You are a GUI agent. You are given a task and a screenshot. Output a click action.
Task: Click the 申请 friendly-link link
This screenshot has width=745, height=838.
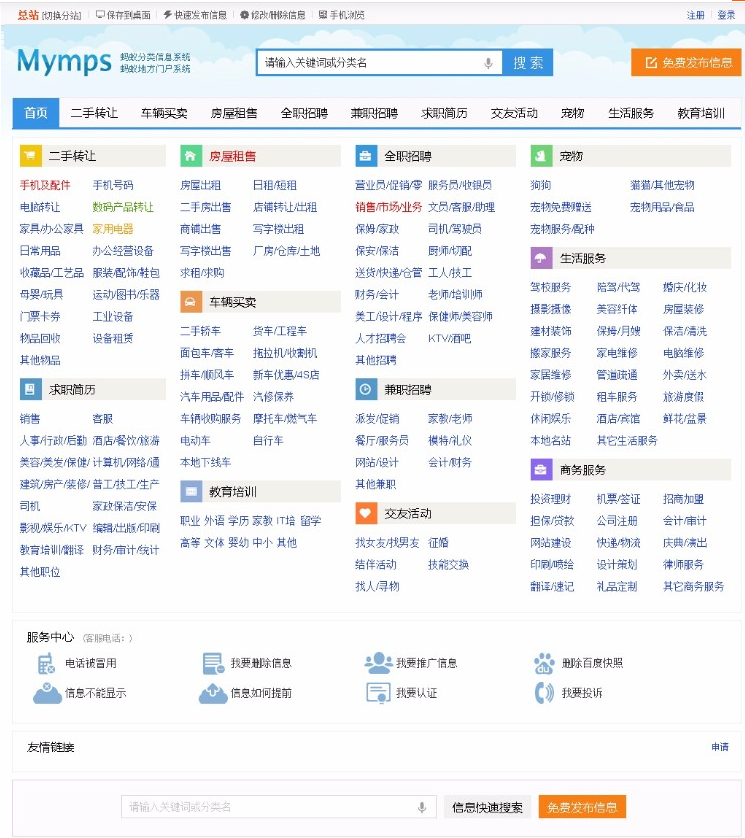tap(719, 747)
